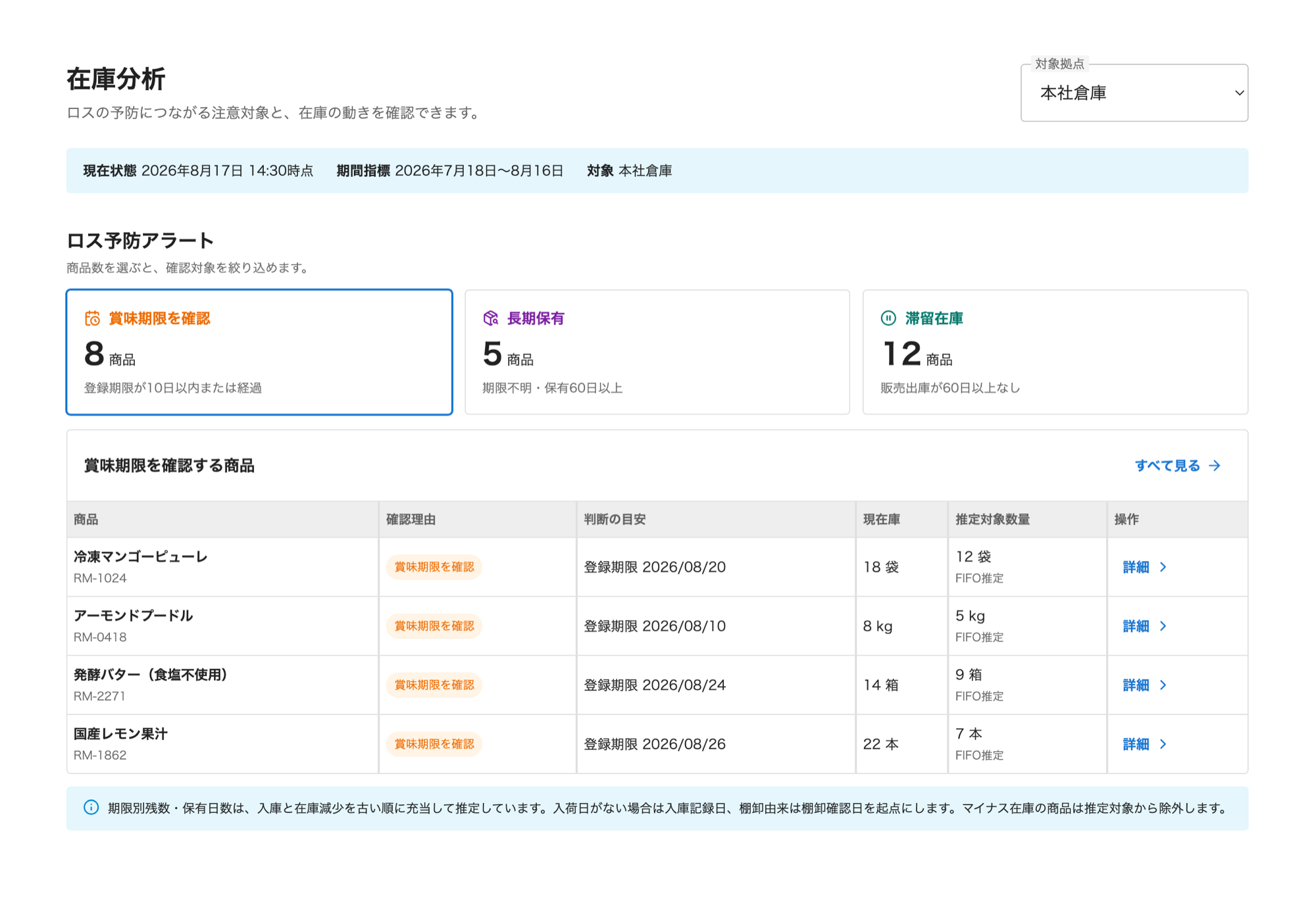This screenshot has width=1316, height=901.
Task: Click product code RM-1024
Action: click(x=100, y=578)
